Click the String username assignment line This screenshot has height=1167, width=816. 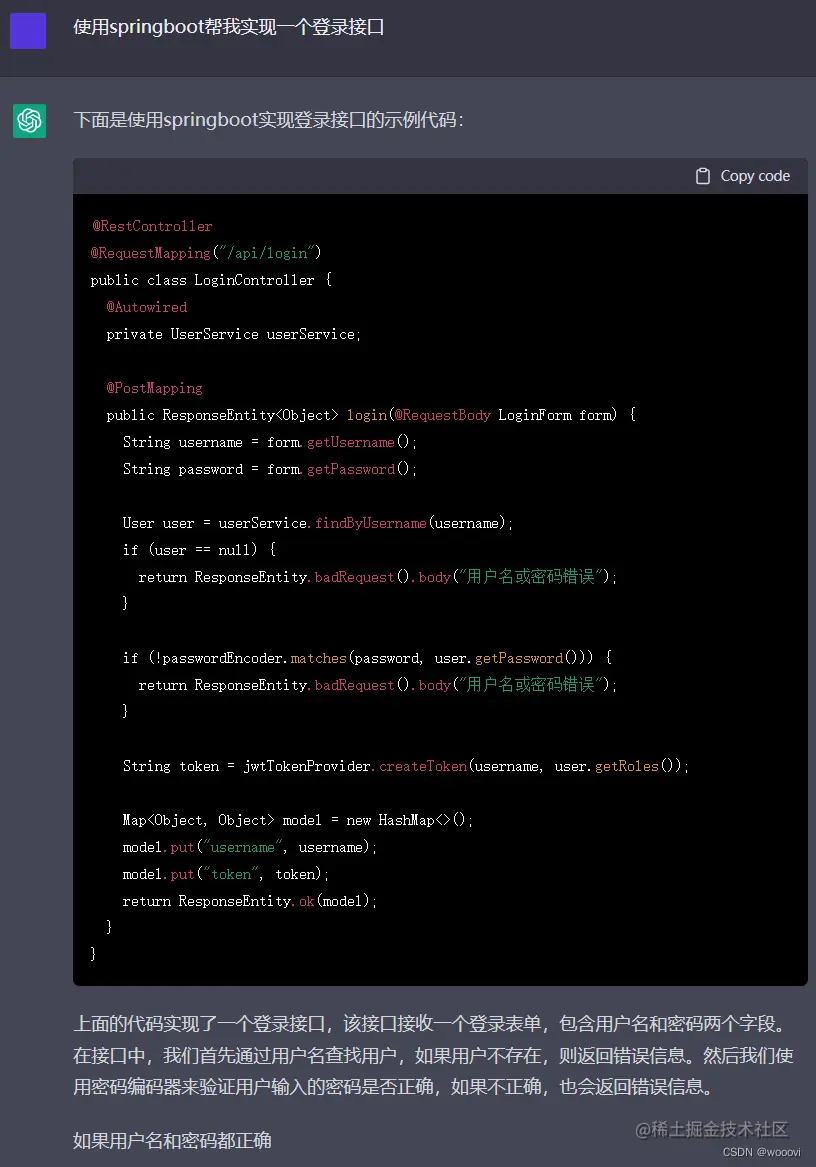click(x=270, y=442)
